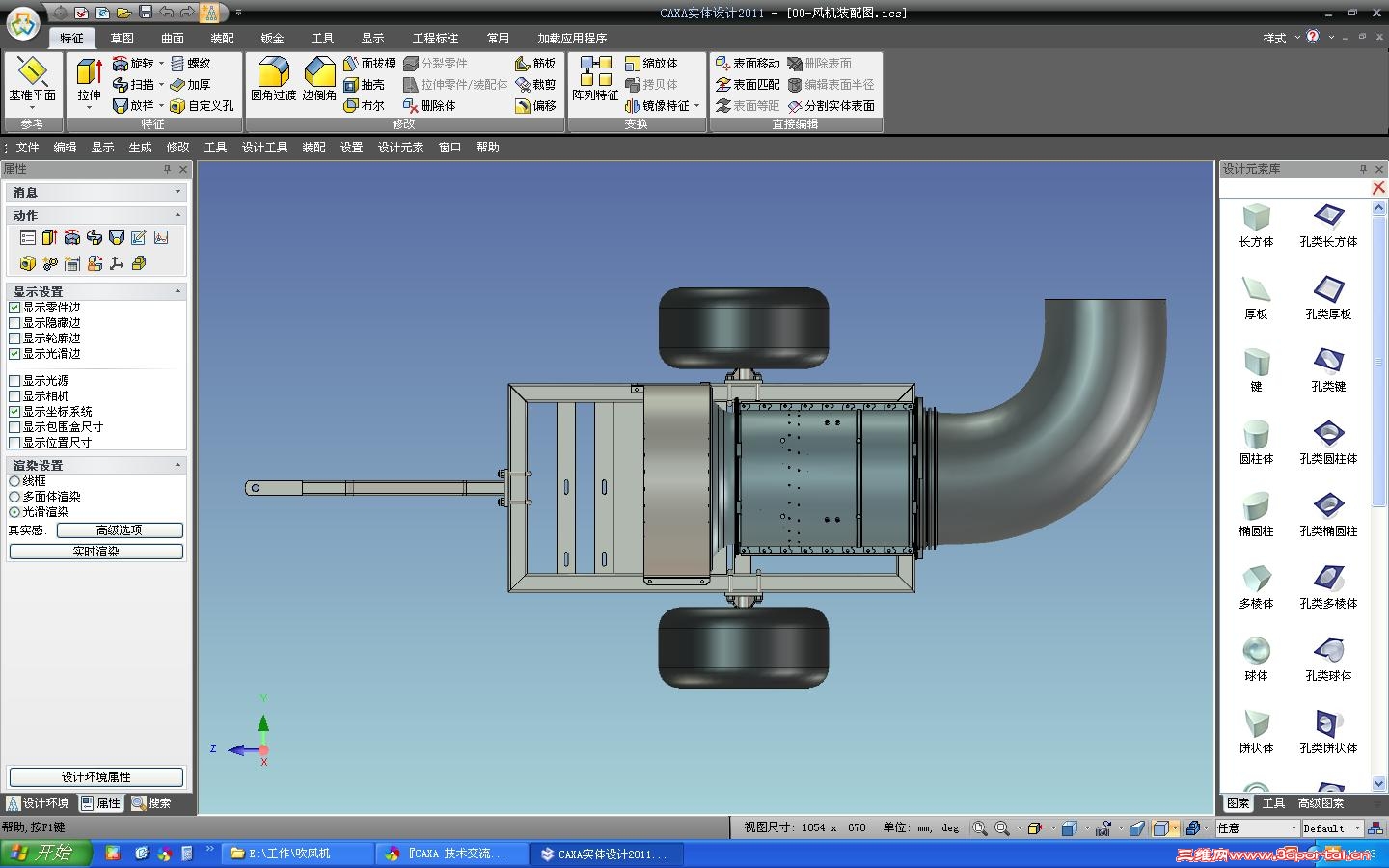Expand the 任意 selection filter dropdown
This screenshot has width=1389, height=868.
point(1294,828)
